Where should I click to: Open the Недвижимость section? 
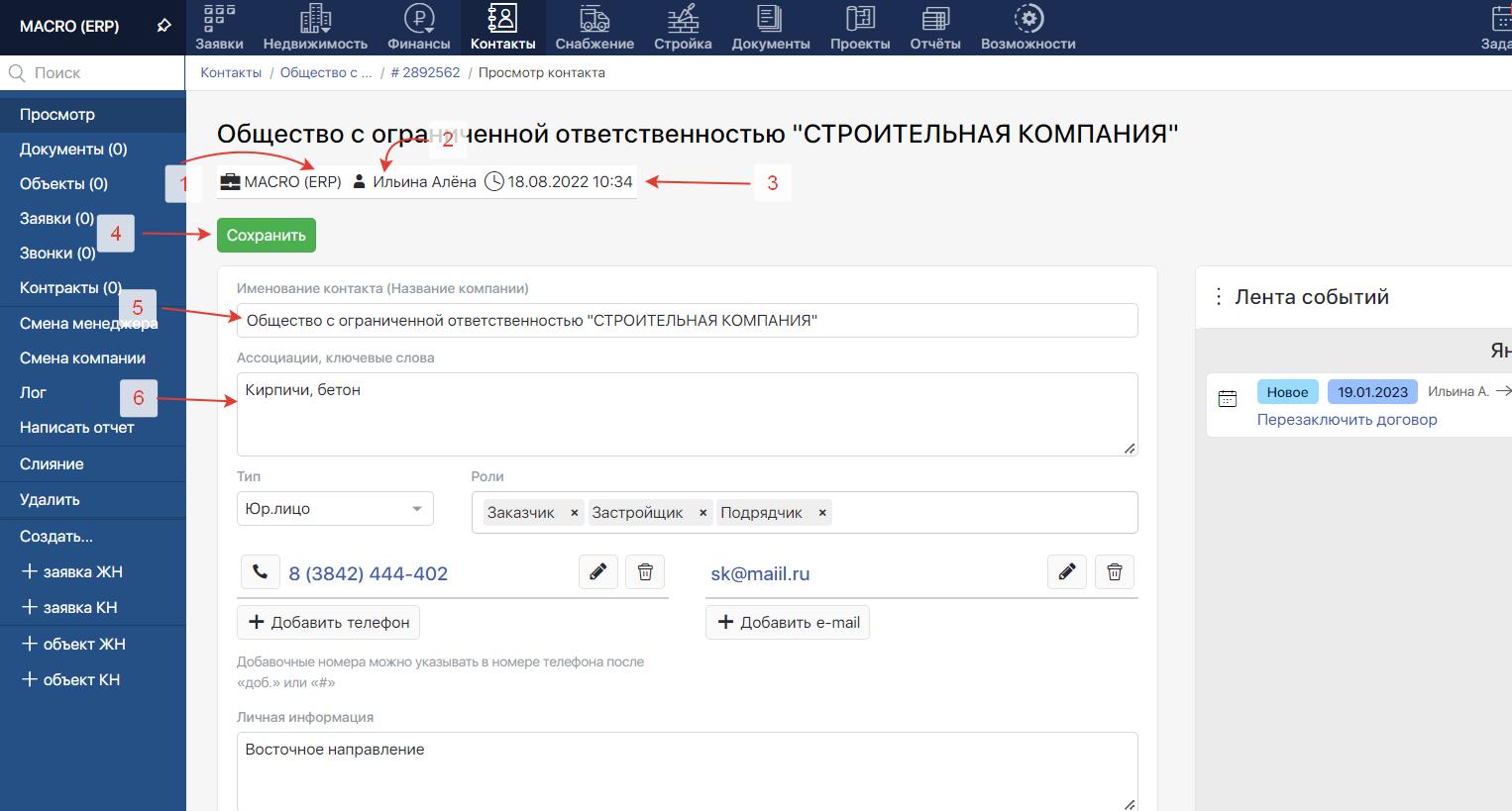pyautogui.click(x=315, y=28)
